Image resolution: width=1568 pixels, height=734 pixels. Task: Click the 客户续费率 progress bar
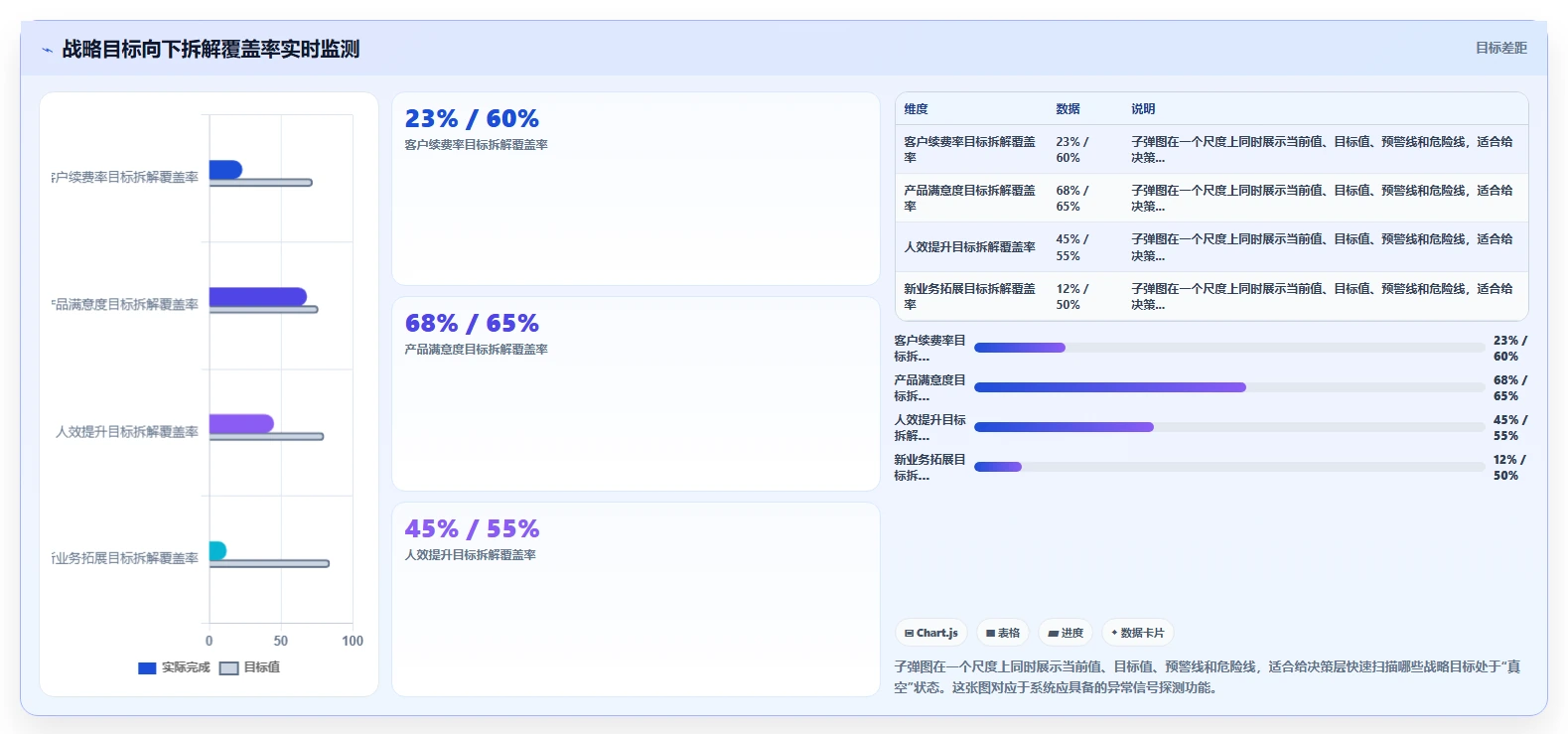pyautogui.click(x=1229, y=348)
